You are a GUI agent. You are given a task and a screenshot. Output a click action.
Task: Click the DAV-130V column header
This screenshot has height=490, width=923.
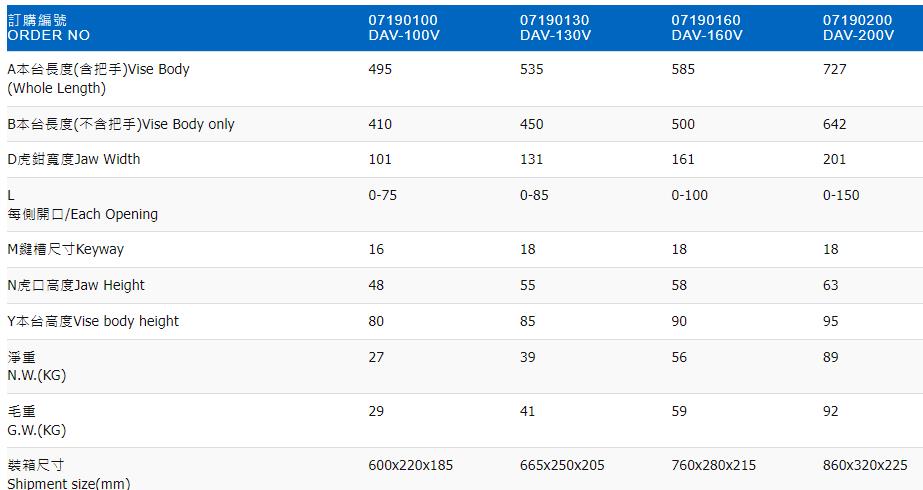click(x=555, y=27)
